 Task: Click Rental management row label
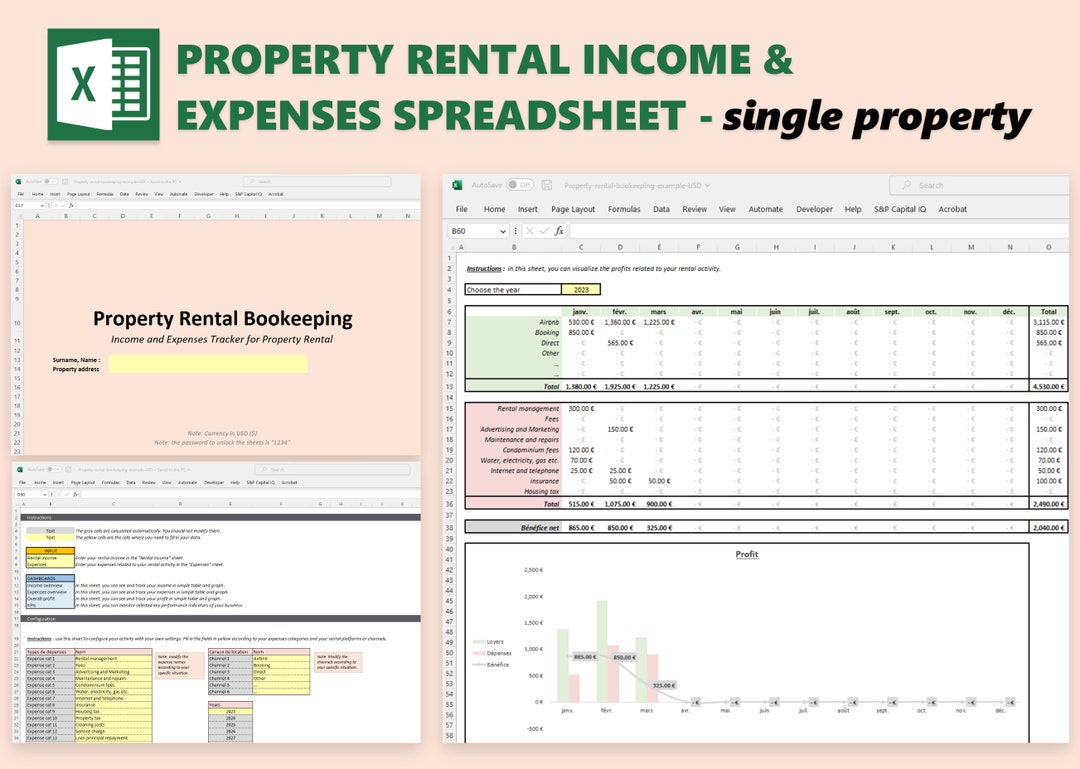514,409
